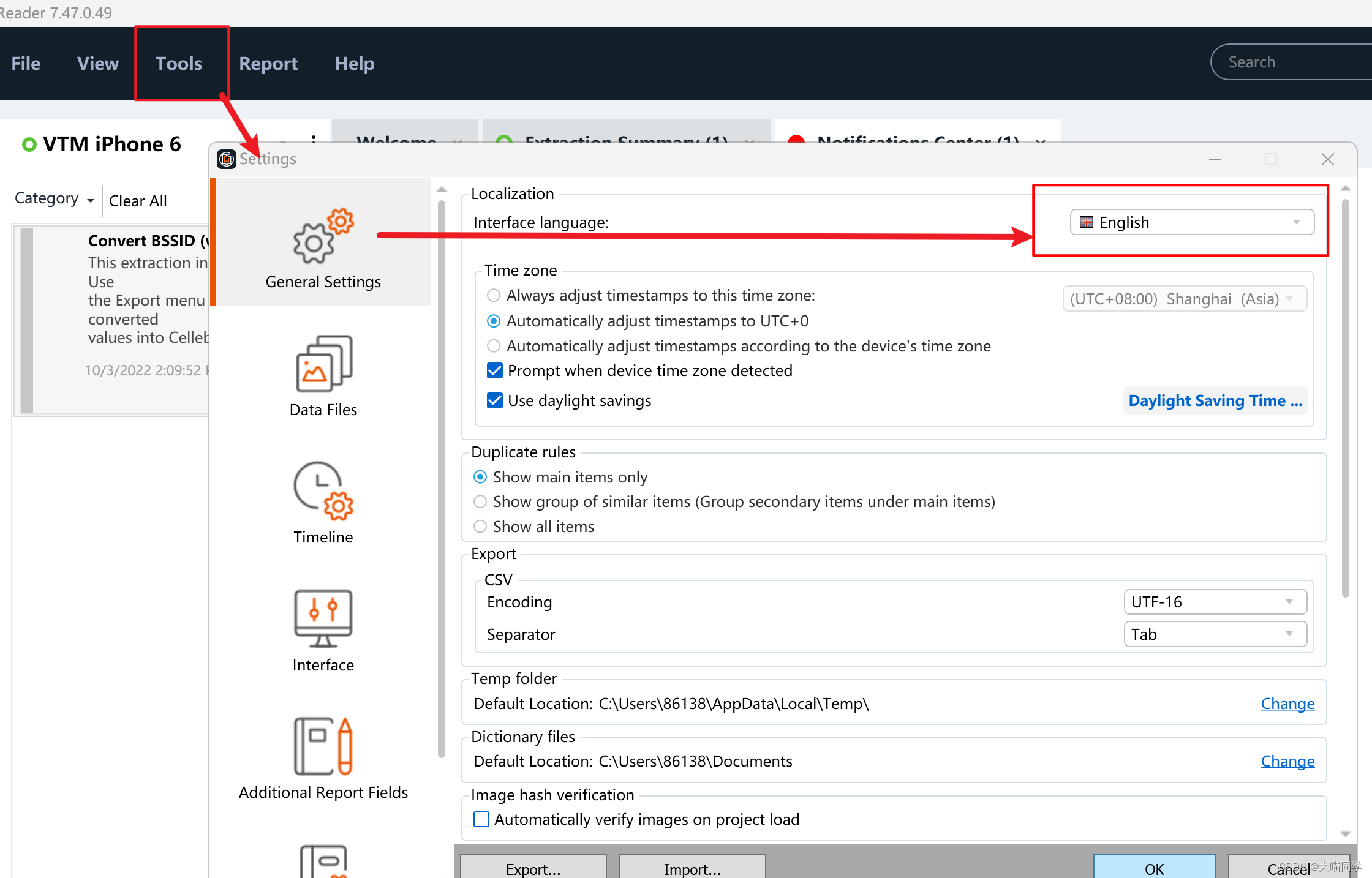The width and height of the screenshot is (1372, 878).
Task: Open the Tools menu
Action: click(179, 64)
